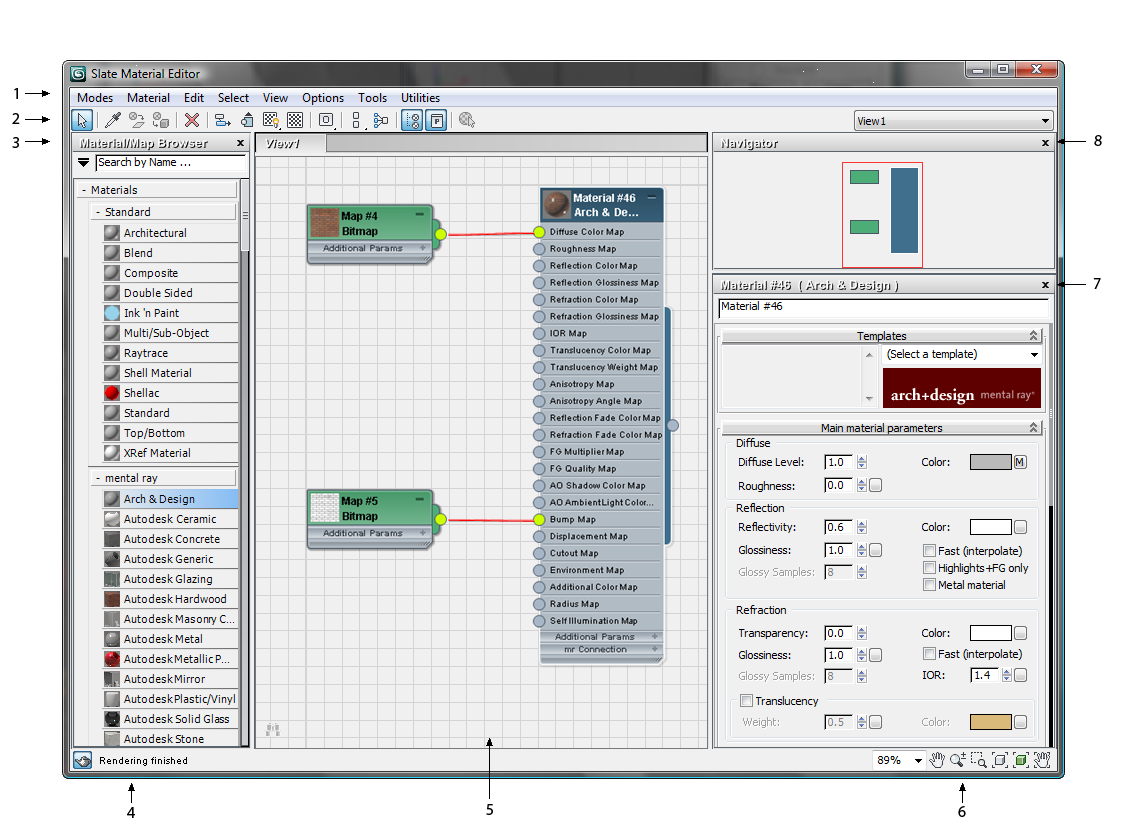Click Zoom Extents Selected green cube icon
This screenshot has height=840, width=1127.
pyautogui.click(x=1021, y=760)
